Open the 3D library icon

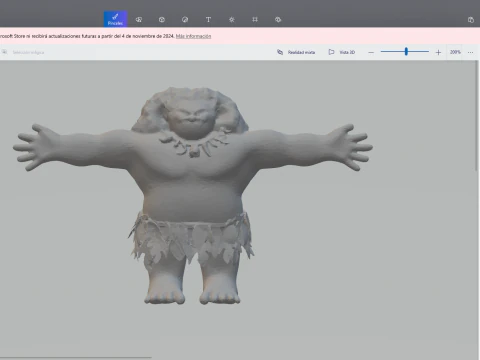click(x=278, y=20)
